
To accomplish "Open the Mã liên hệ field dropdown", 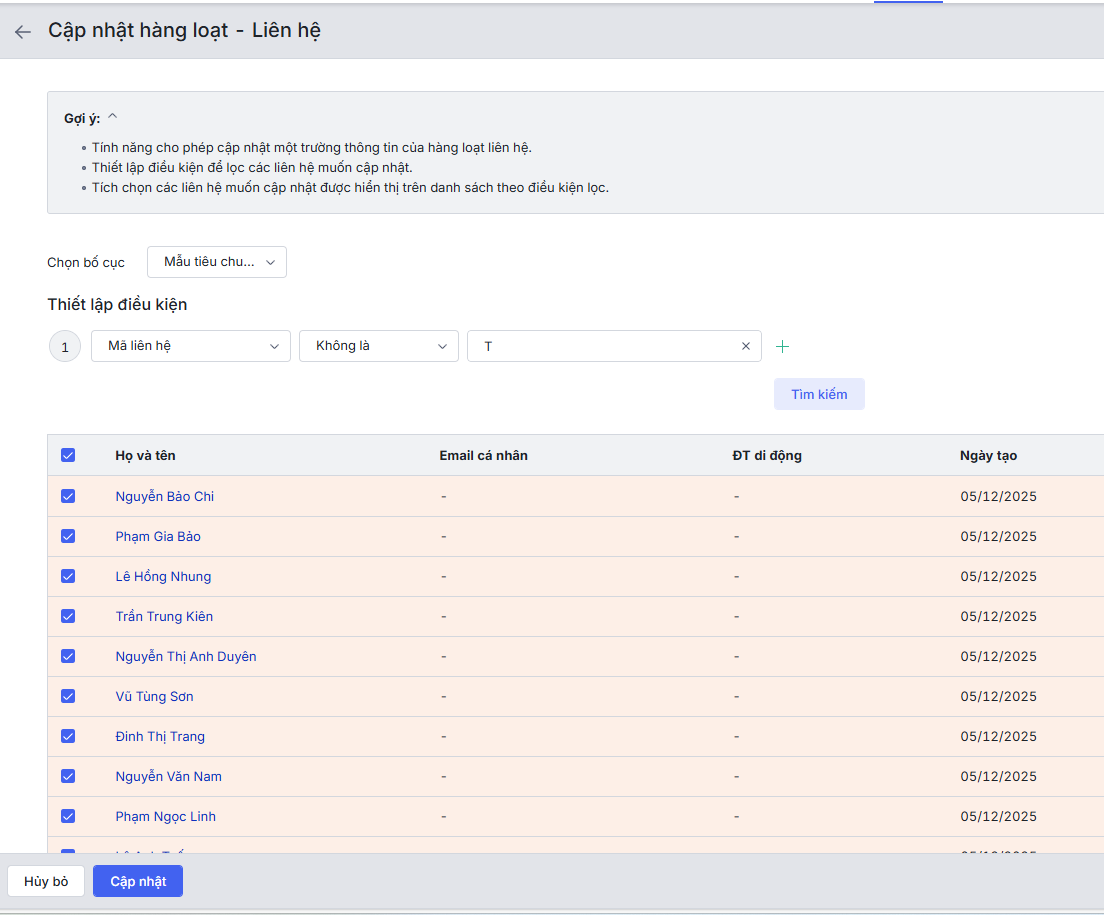I will point(190,346).
